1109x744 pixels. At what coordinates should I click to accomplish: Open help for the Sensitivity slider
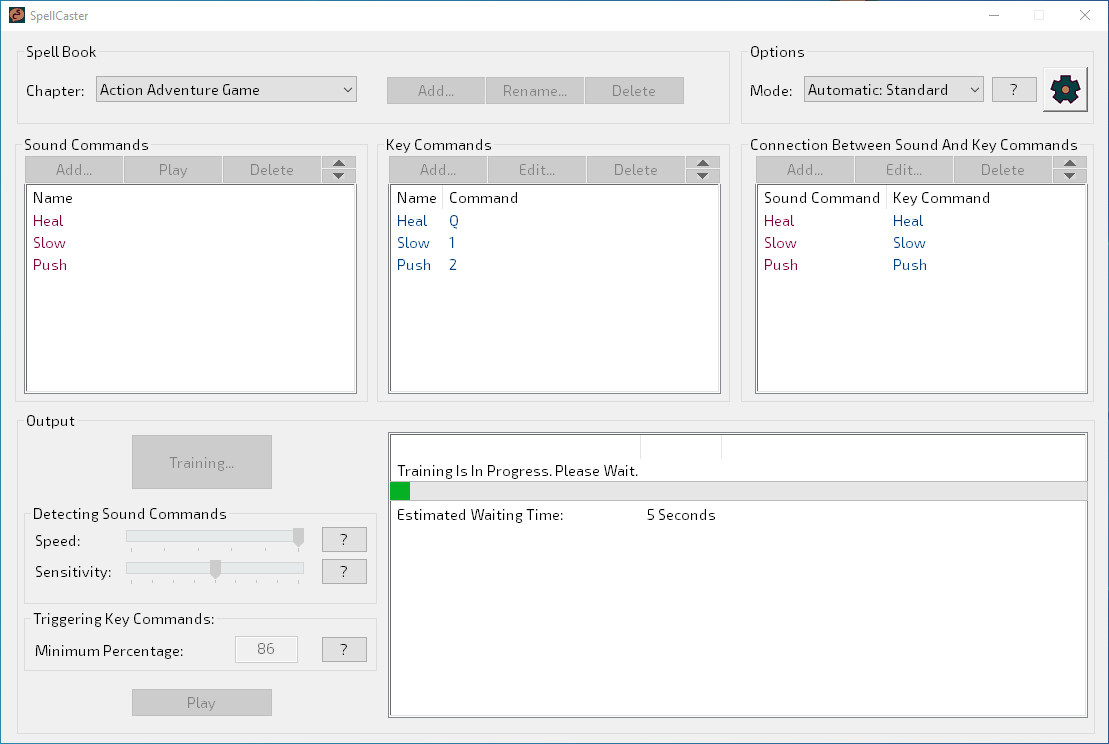point(344,571)
